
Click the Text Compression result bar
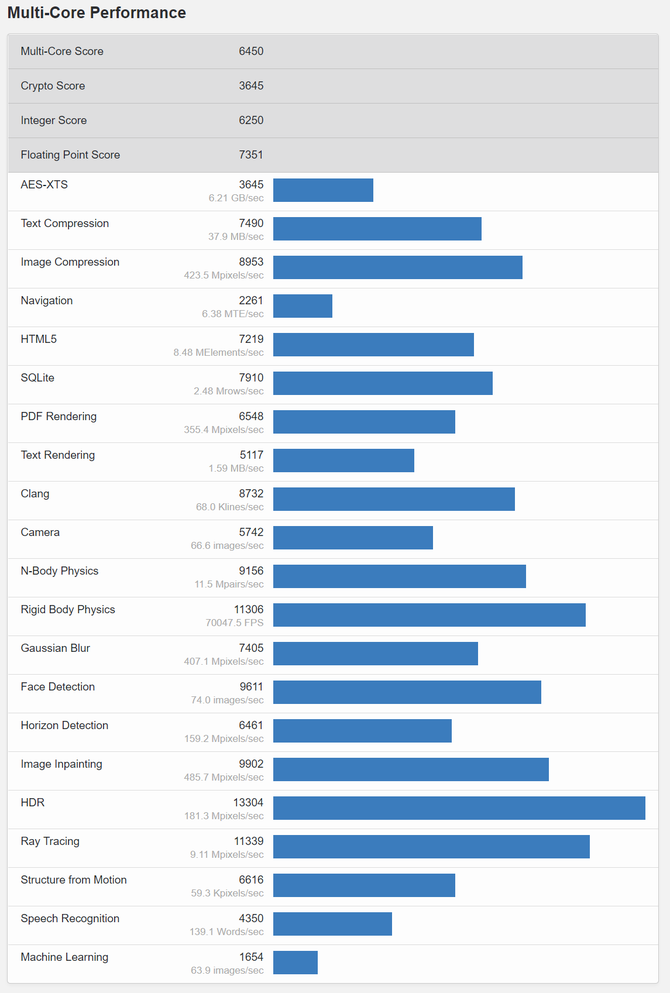pos(377,229)
